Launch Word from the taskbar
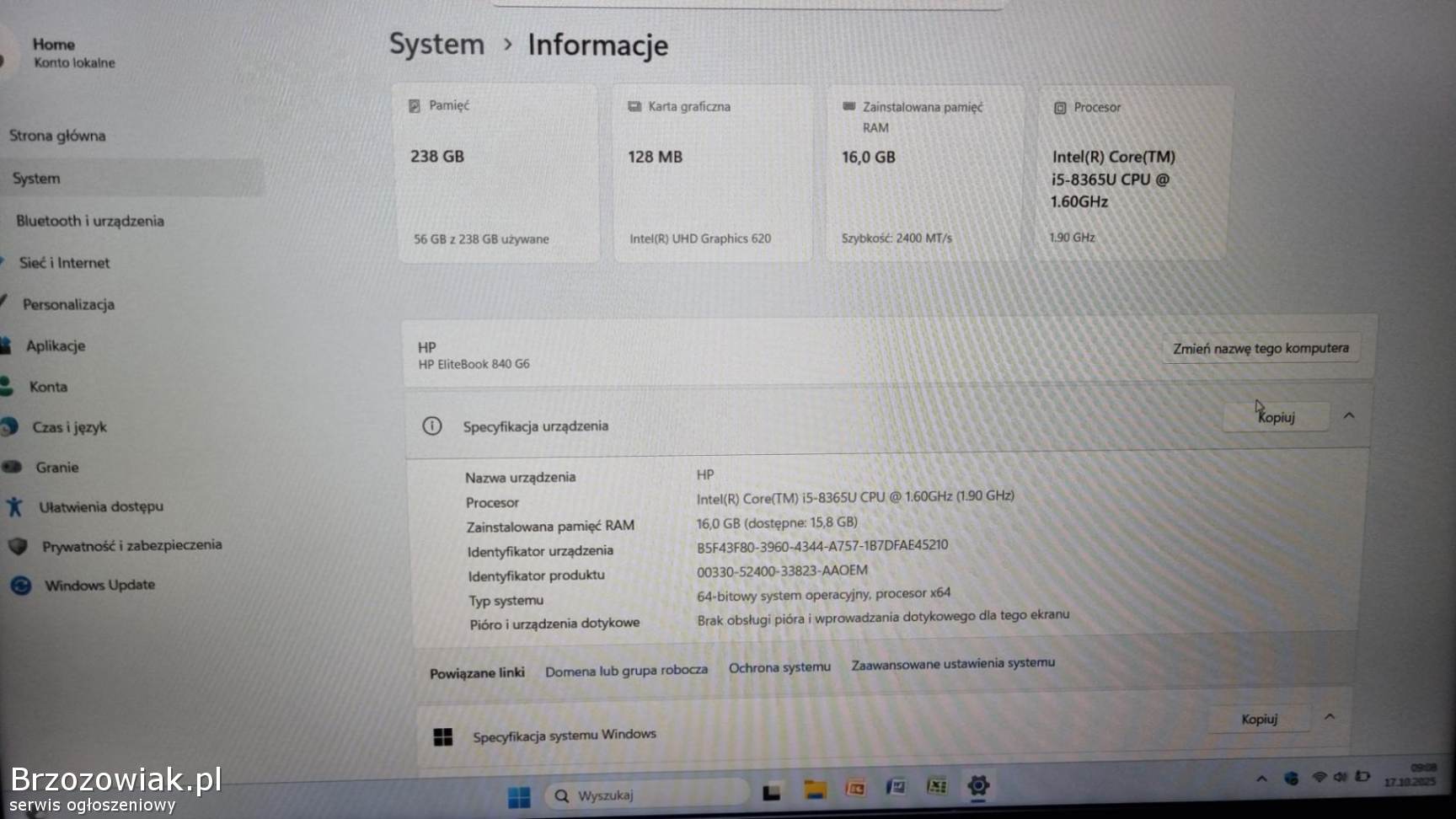 tap(896, 787)
